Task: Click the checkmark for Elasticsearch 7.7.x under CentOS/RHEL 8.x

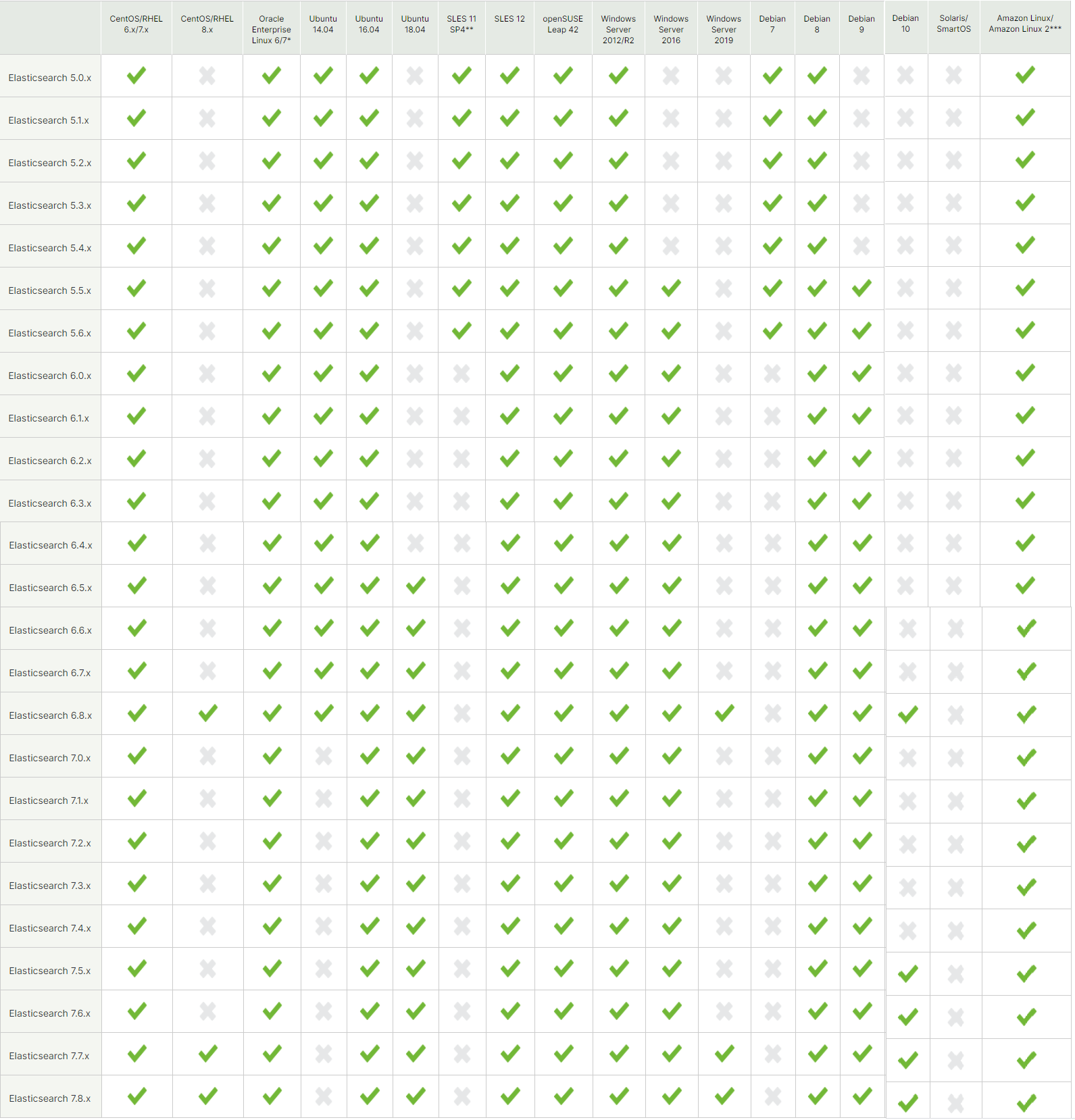Action: point(208,1053)
